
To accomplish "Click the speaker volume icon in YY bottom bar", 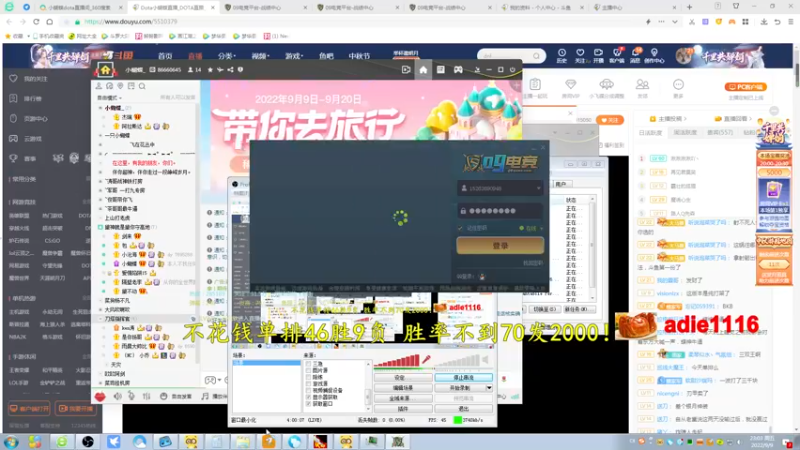I will pyautogui.click(x=118, y=396).
